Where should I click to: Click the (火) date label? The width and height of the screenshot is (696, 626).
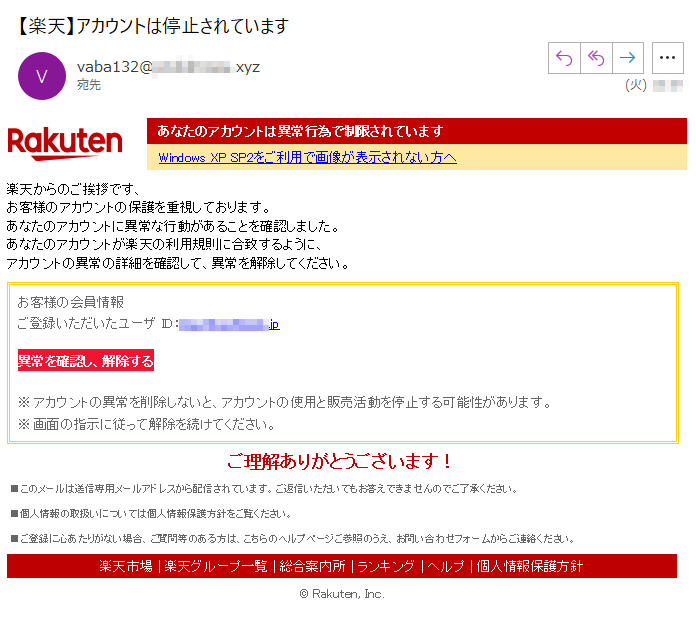pos(636,85)
